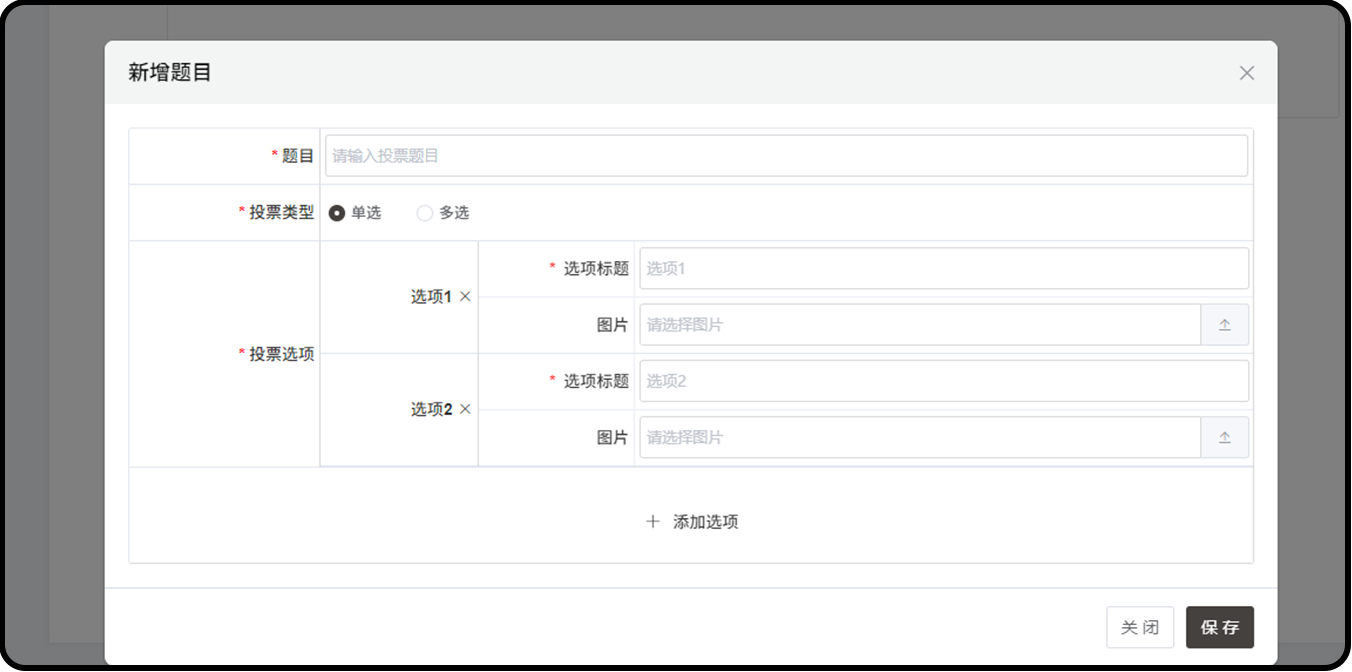Image resolution: width=1352 pixels, height=672 pixels.
Task: Focus the 选项1 title input field
Action: 944,268
